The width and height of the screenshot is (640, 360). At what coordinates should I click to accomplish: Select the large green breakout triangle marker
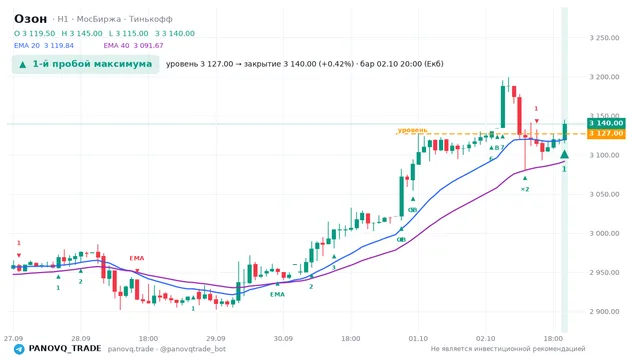[564, 154]
